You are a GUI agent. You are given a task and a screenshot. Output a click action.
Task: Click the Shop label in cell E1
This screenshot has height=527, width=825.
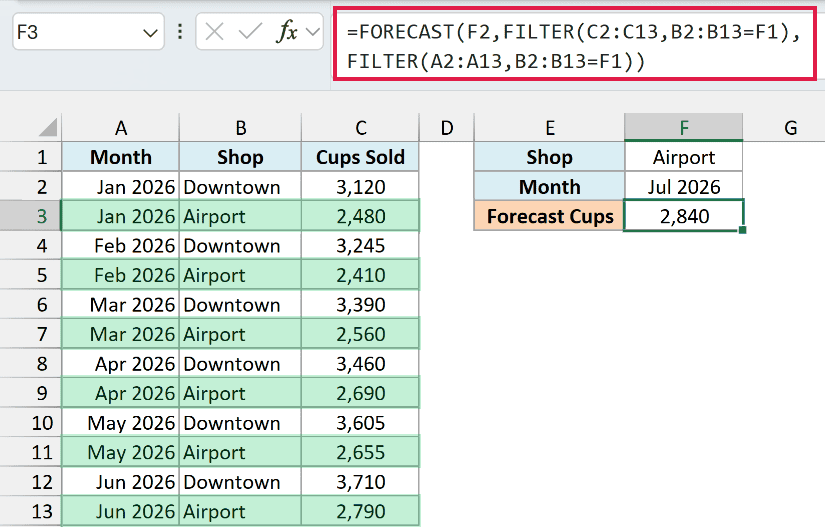(549, 157)
